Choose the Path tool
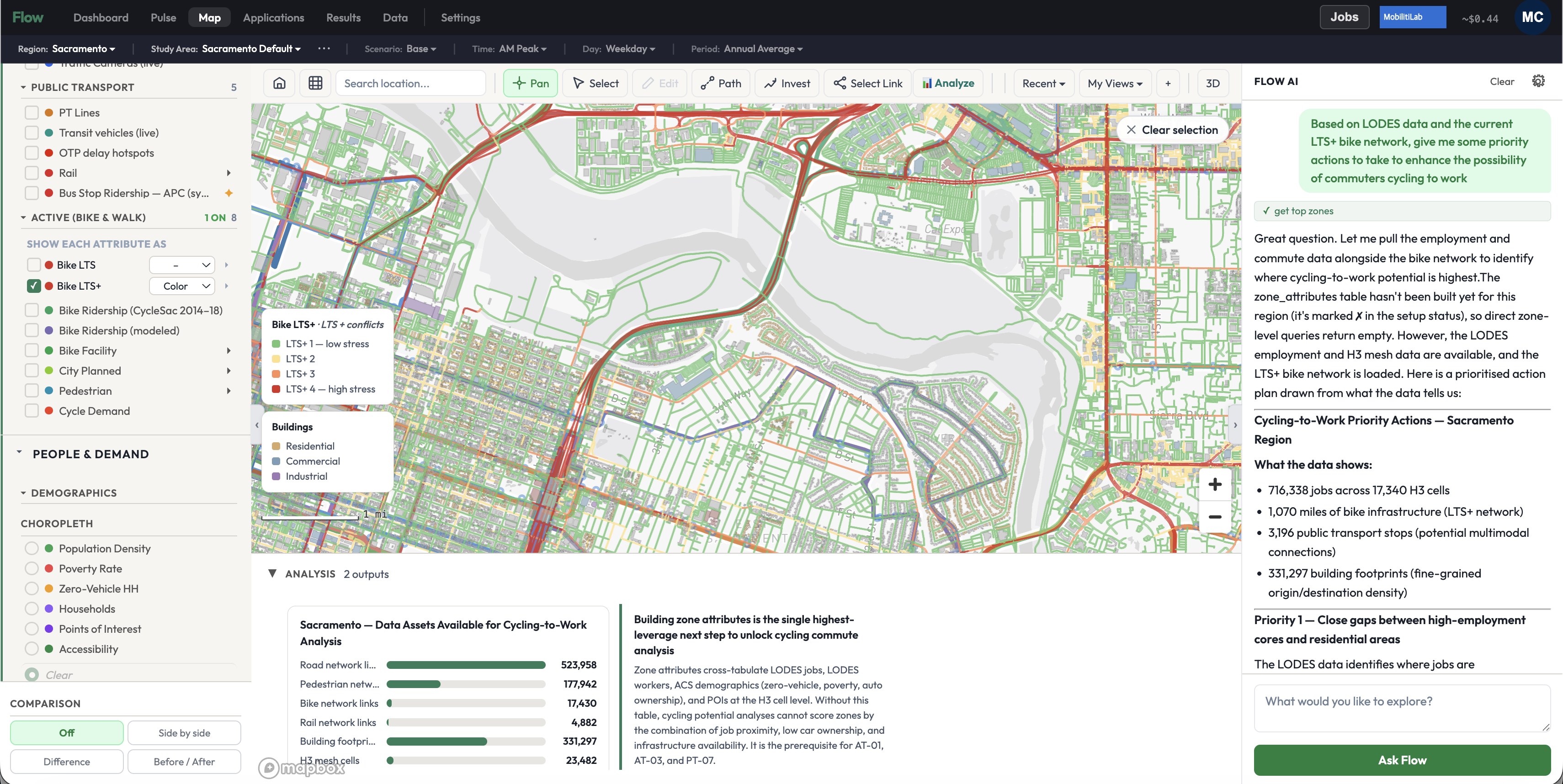 coord(721,83)
